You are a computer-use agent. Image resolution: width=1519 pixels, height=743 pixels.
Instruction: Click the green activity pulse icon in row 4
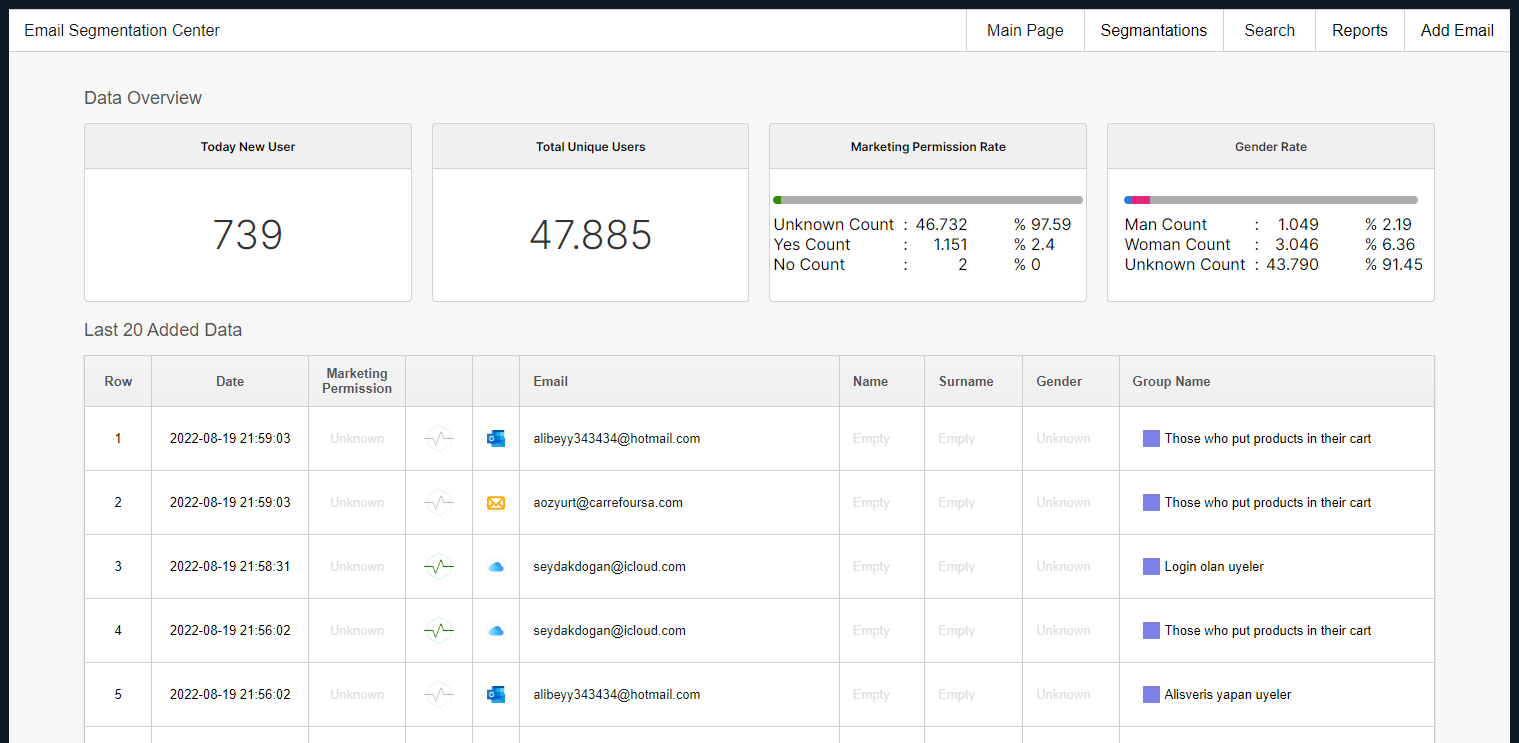tap(438, 631)
